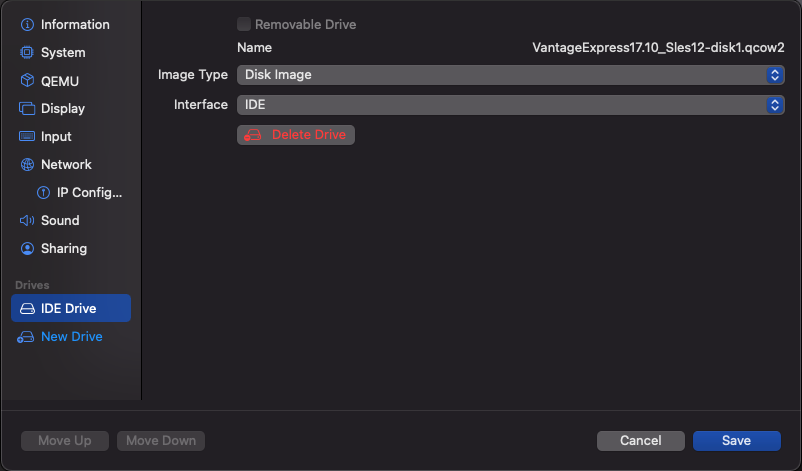Click the Removable Drive label
802x471 pixels.
(x=305, y=25)
